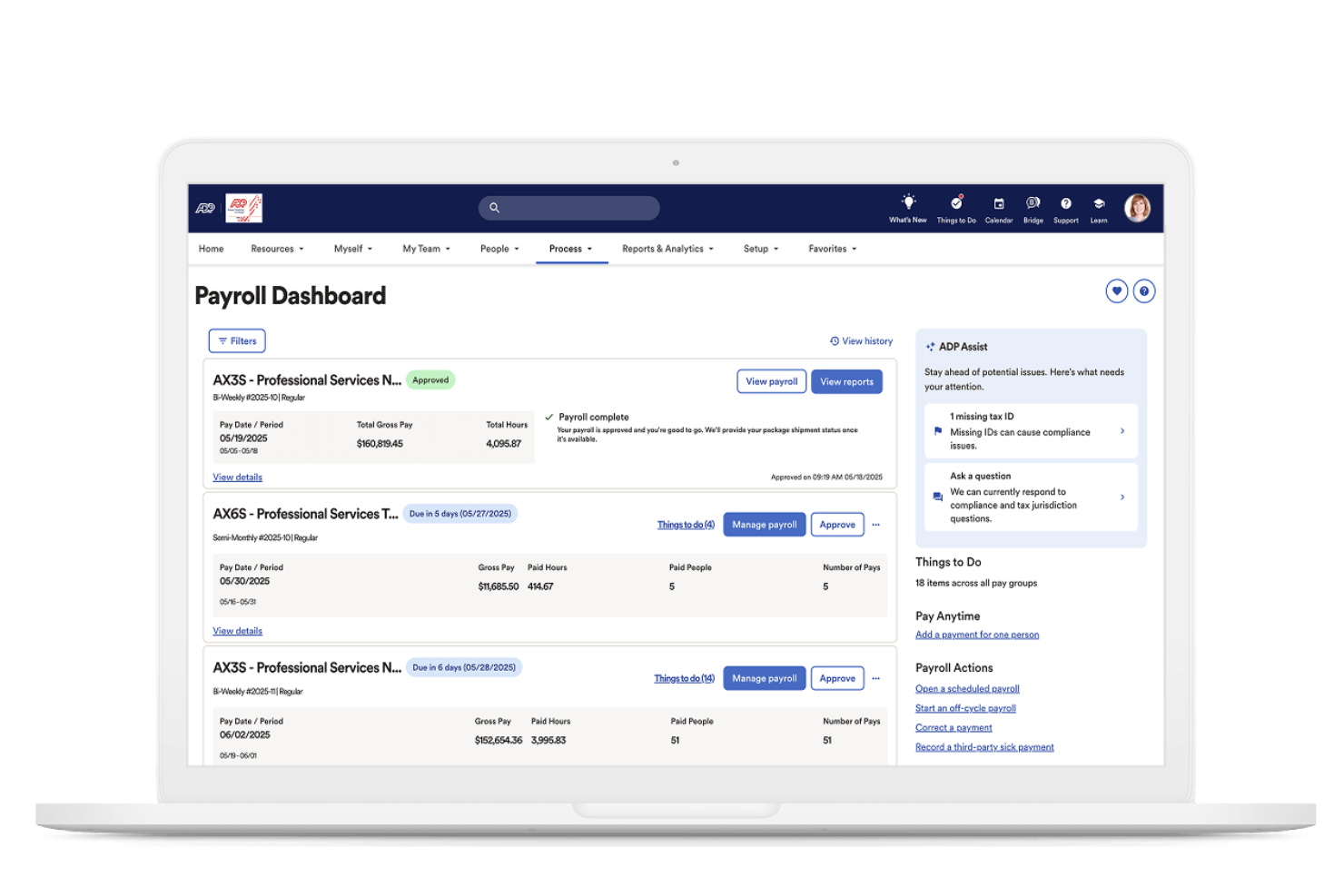Click the Filters button

coord(236,340)
